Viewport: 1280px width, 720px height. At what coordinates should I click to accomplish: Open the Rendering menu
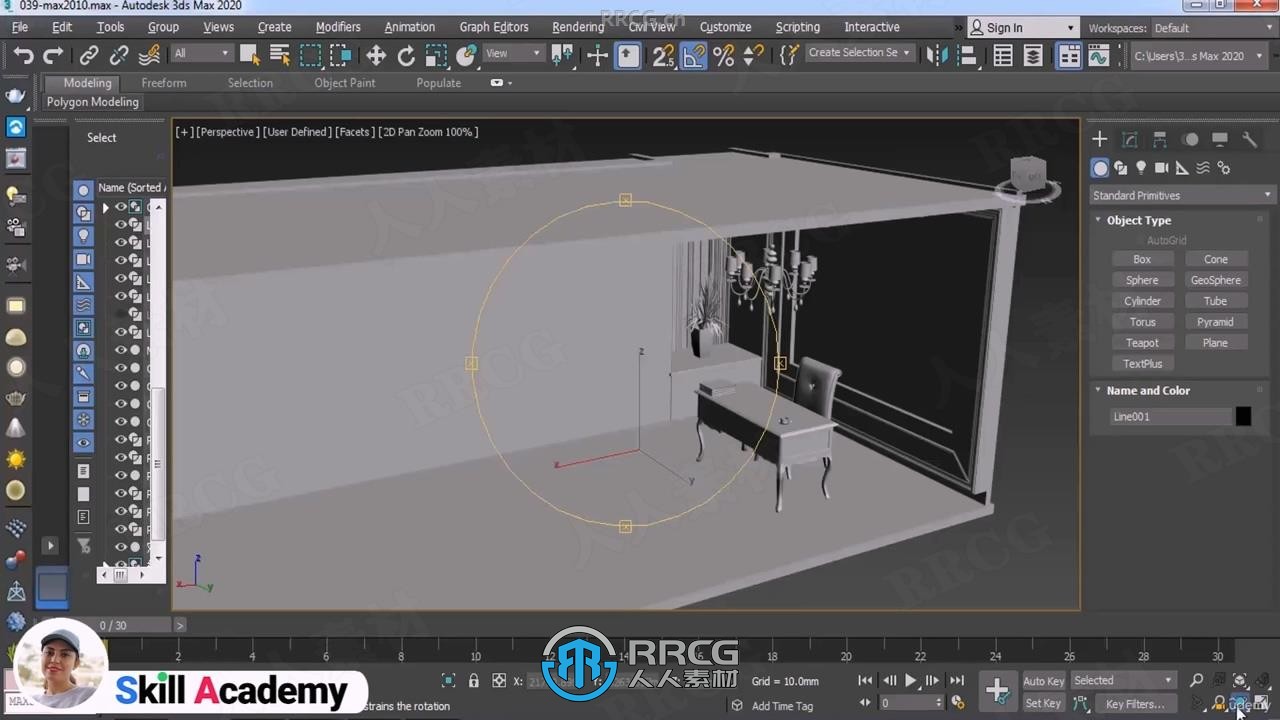(x=578, y=27)
